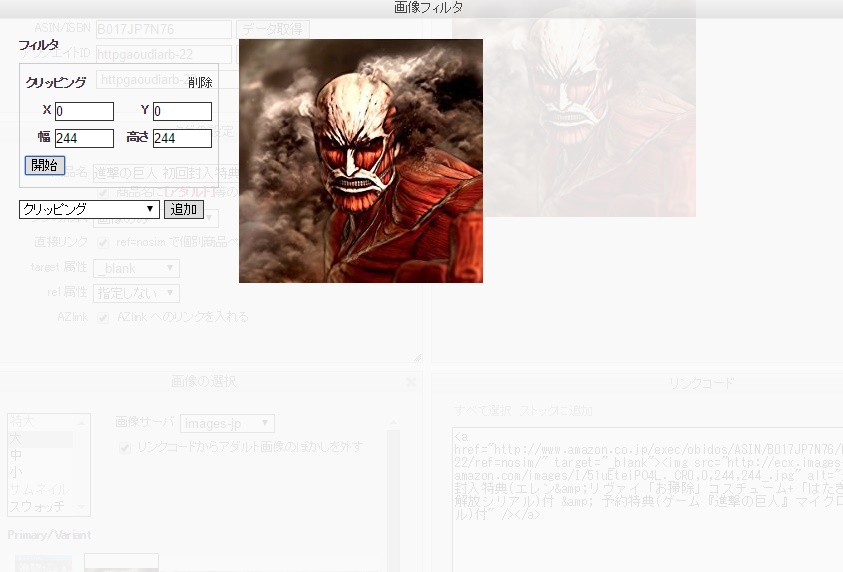Open the 画像サーバ images-jp dropdown
The height and width of the screenshot is (572, 843).
coord(227,424)
